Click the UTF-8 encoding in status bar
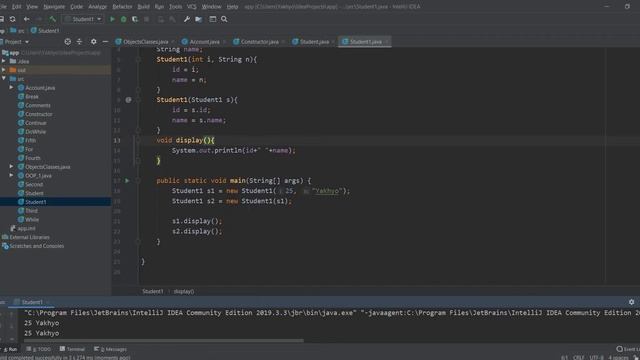This screenshot has height=360, width=640. point(596,357)
